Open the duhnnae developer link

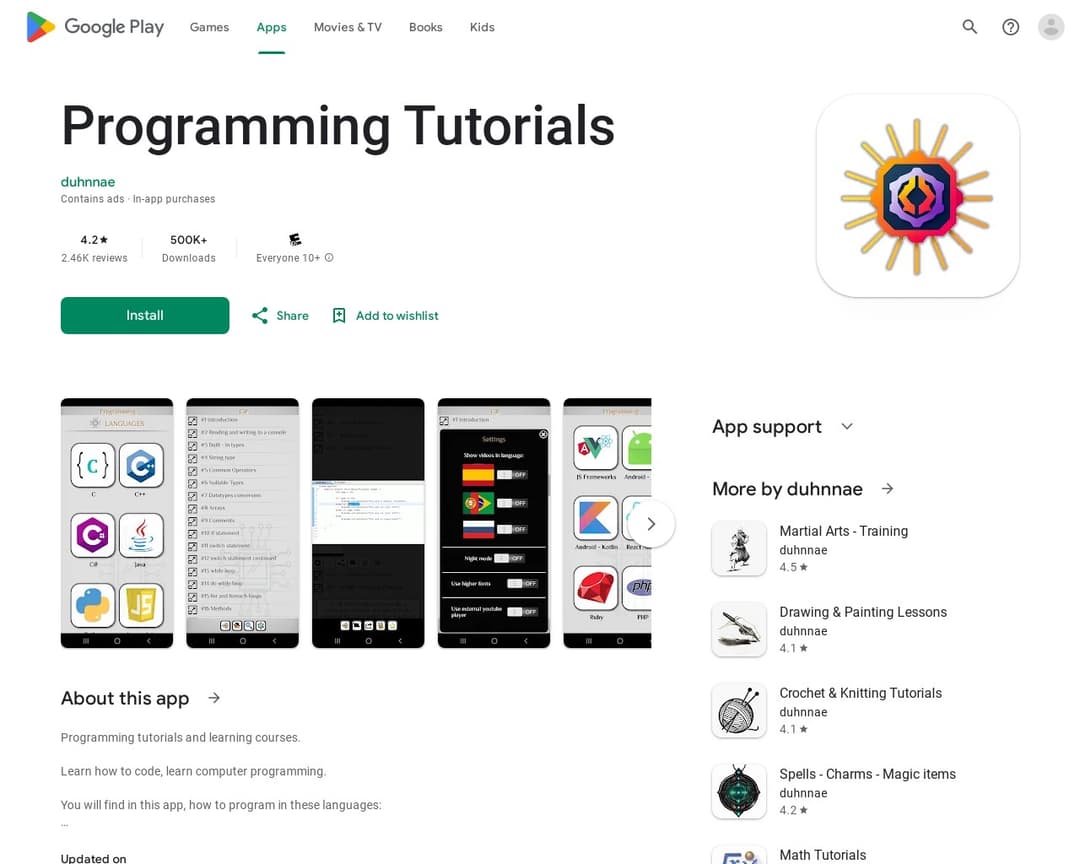pos(88,182)
